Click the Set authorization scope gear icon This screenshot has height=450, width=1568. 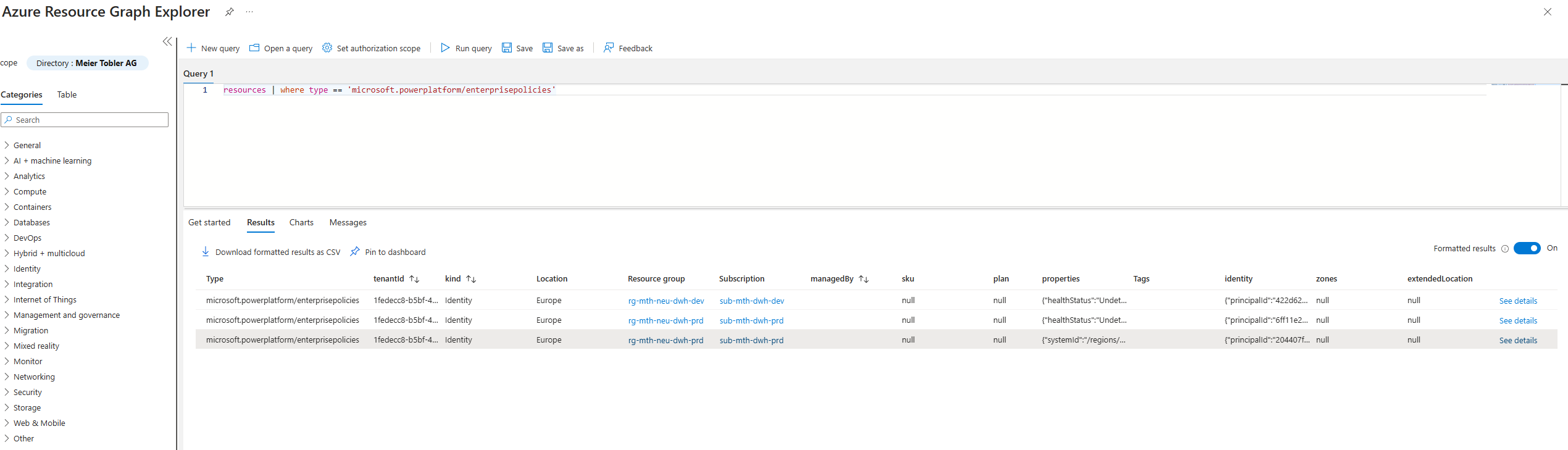[x=327, y=48]
